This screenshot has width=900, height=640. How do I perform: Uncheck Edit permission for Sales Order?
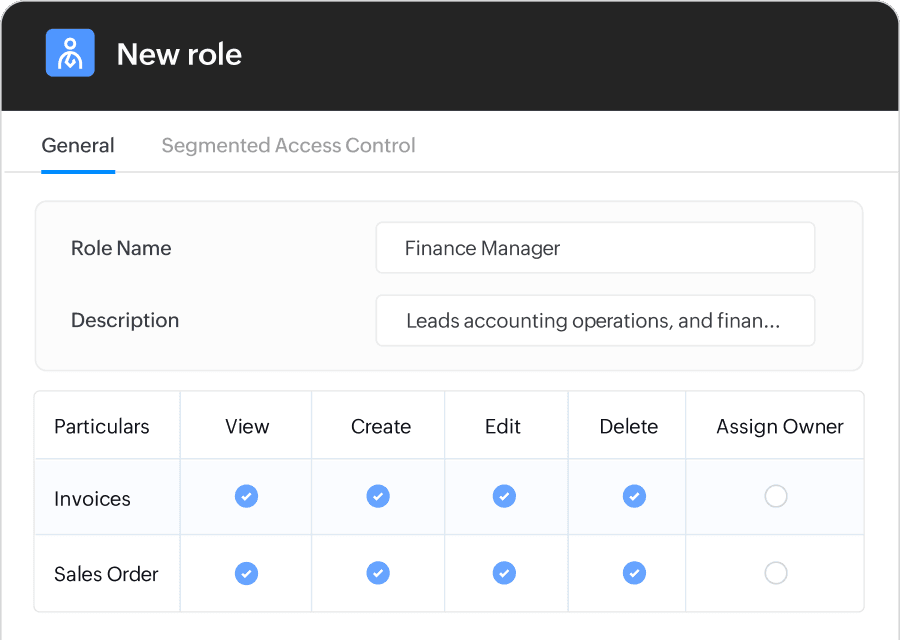tap(504, 573)
